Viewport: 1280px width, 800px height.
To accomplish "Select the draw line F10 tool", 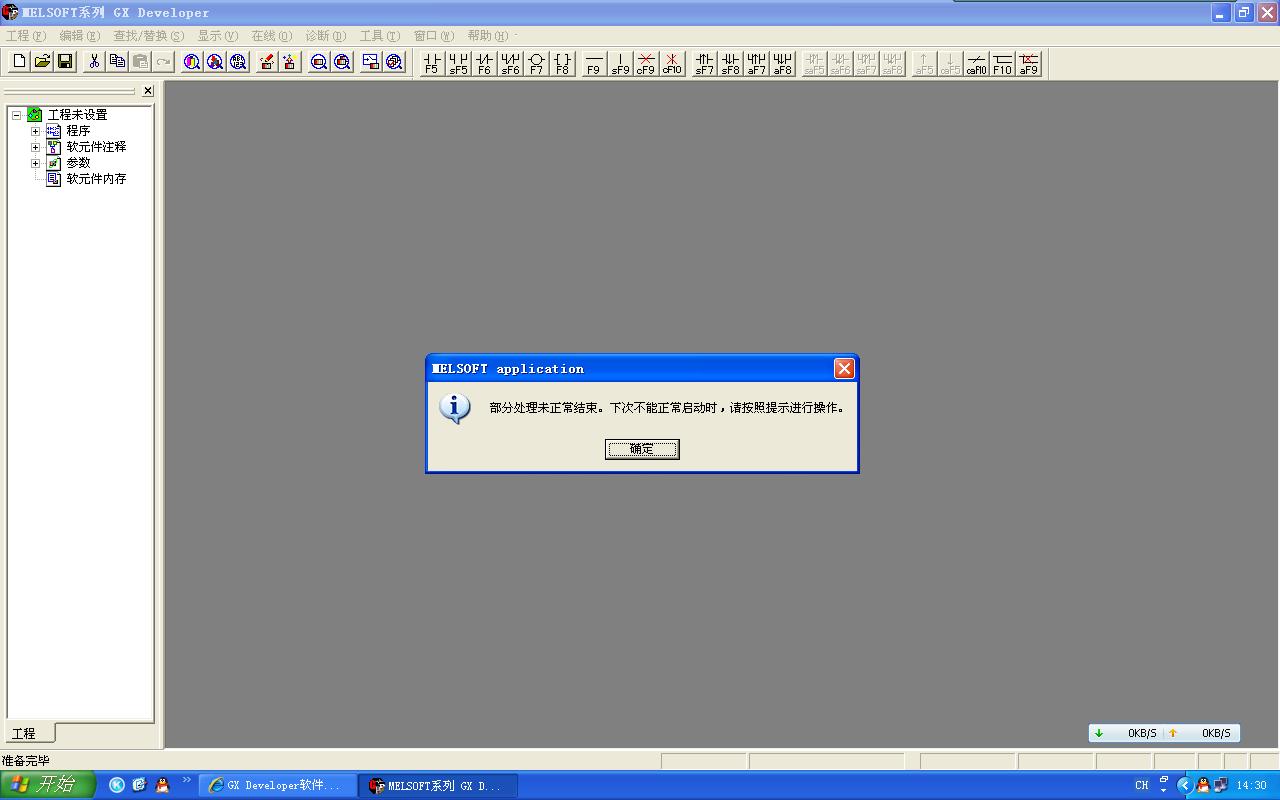I will click(x=1002, y=64).
